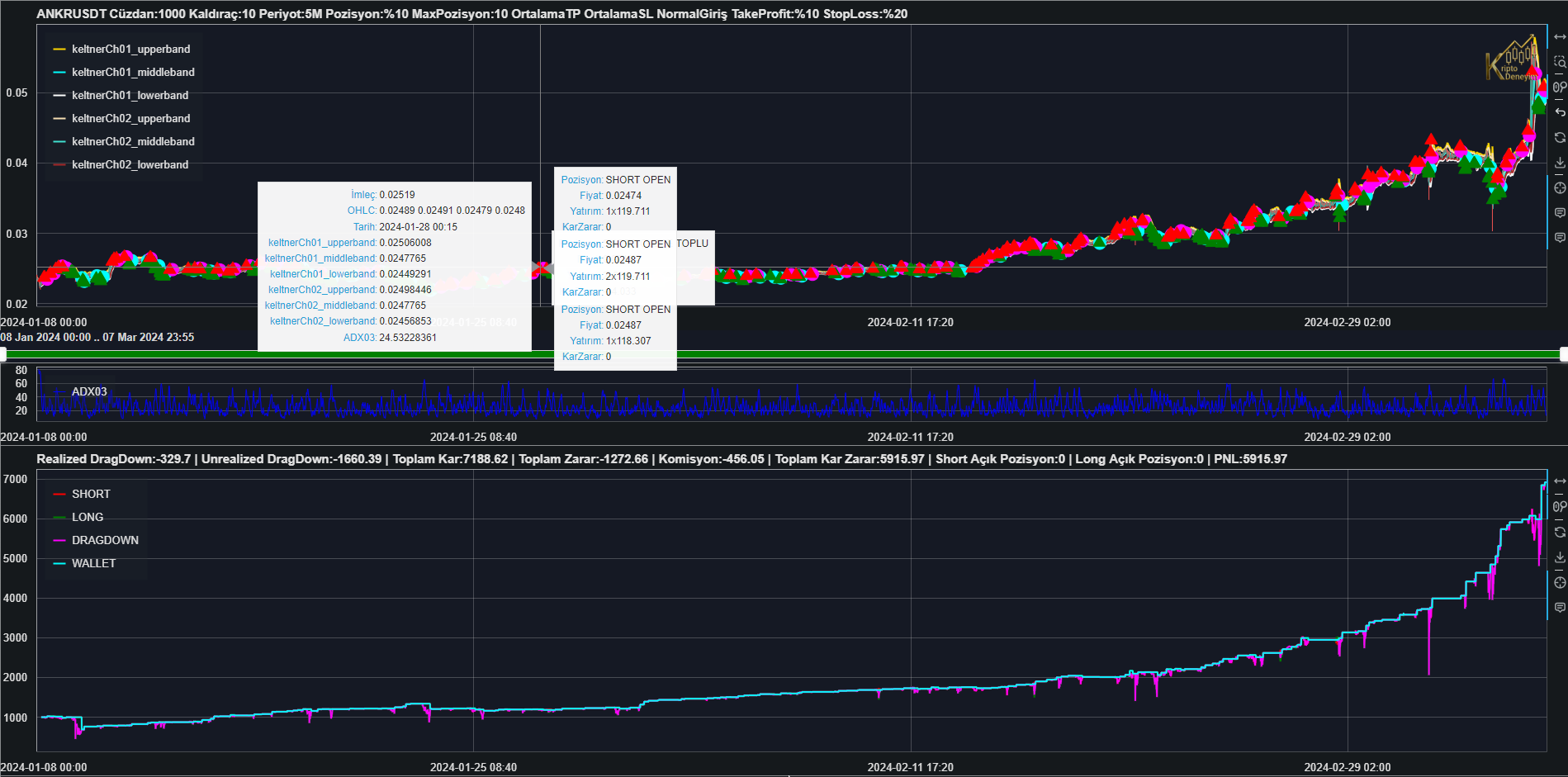Click left handle of date range slider
This screenshot has height=777, width=1568.
tap(3, 354)
